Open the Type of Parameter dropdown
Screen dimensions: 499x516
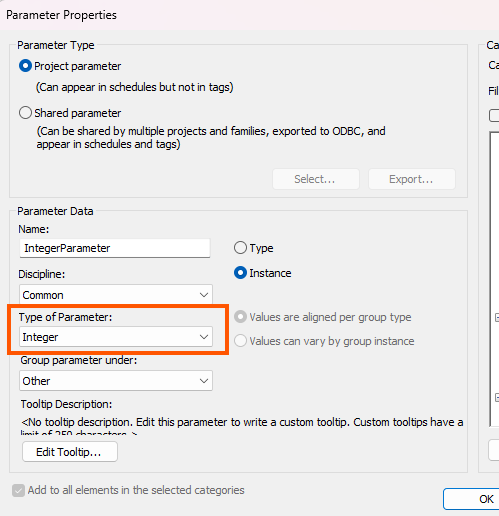pos(116,337)
